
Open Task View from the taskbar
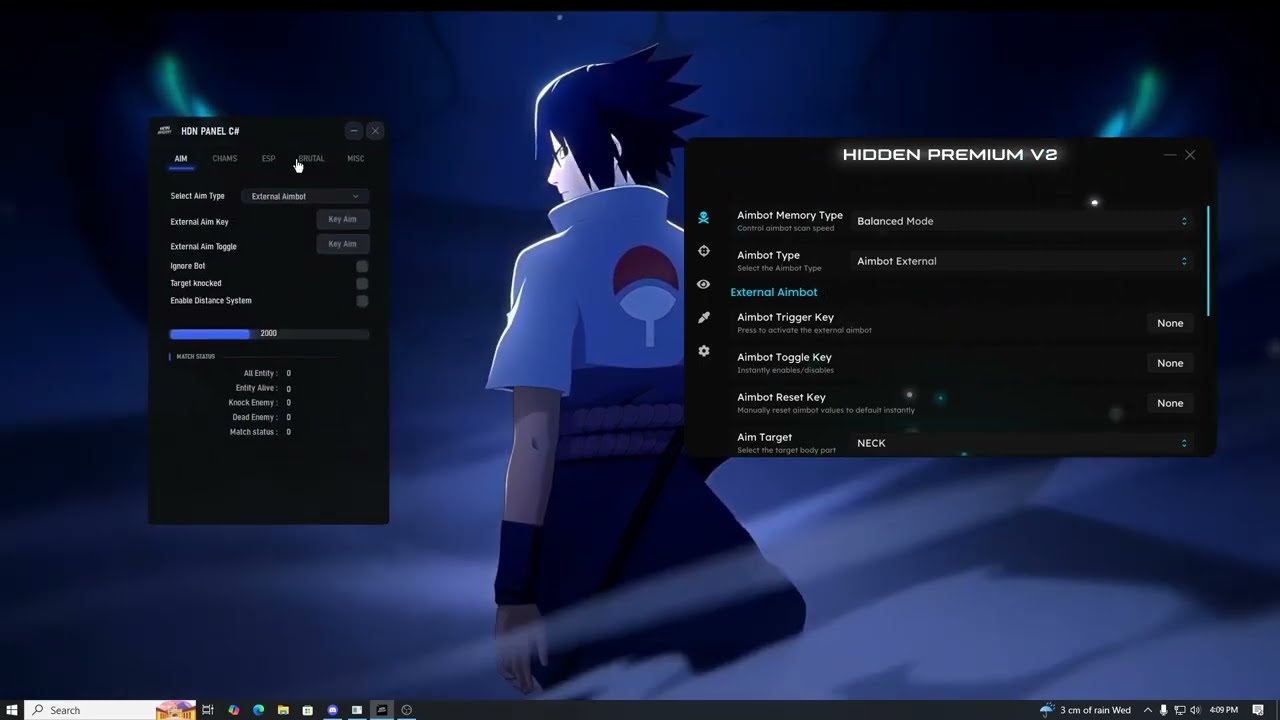(x=208, y=710)
